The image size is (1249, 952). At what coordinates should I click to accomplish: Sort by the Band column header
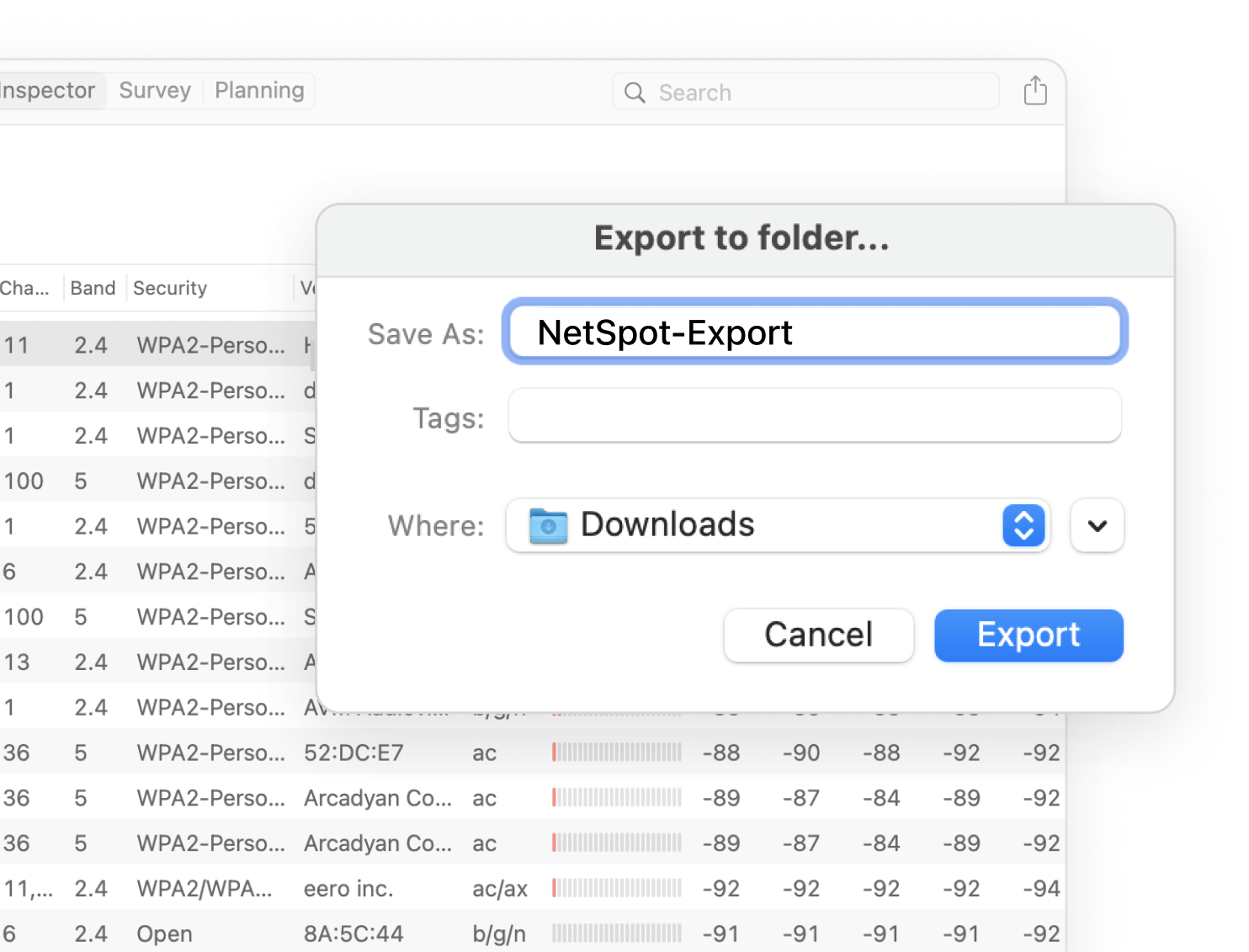tap(93, 288)
